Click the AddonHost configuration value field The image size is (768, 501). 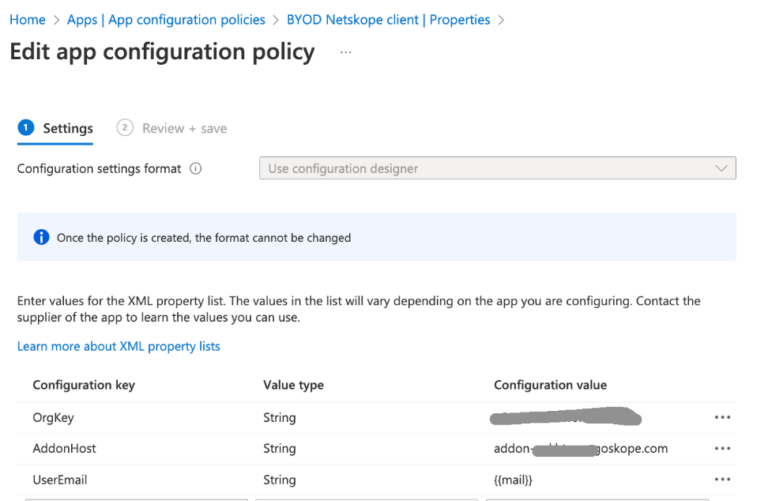tap(580, 449)
